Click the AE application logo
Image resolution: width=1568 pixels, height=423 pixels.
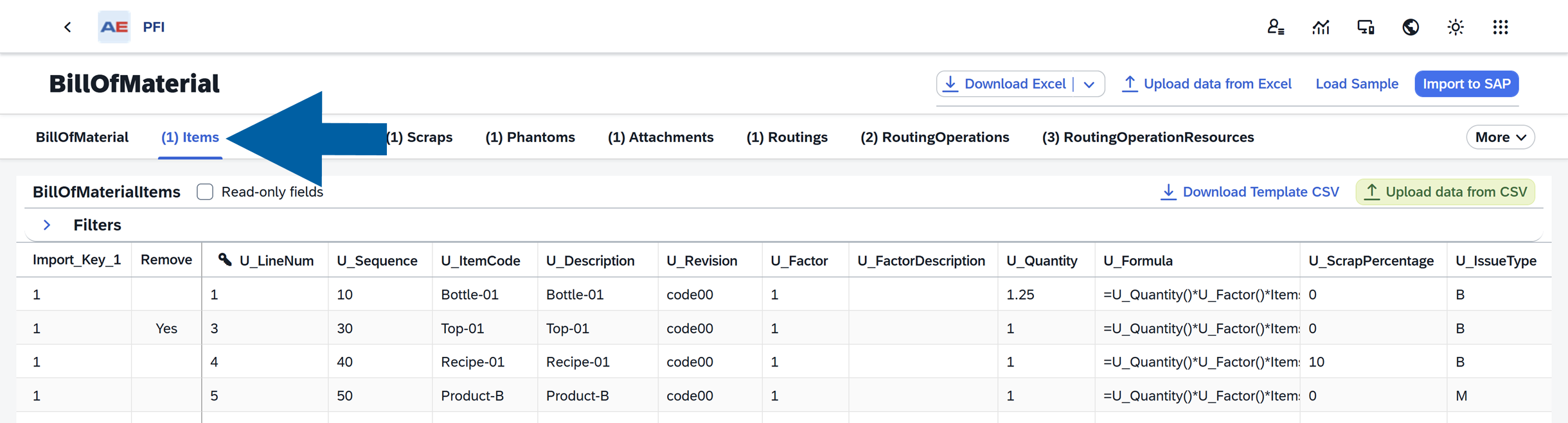coord(114,27)
